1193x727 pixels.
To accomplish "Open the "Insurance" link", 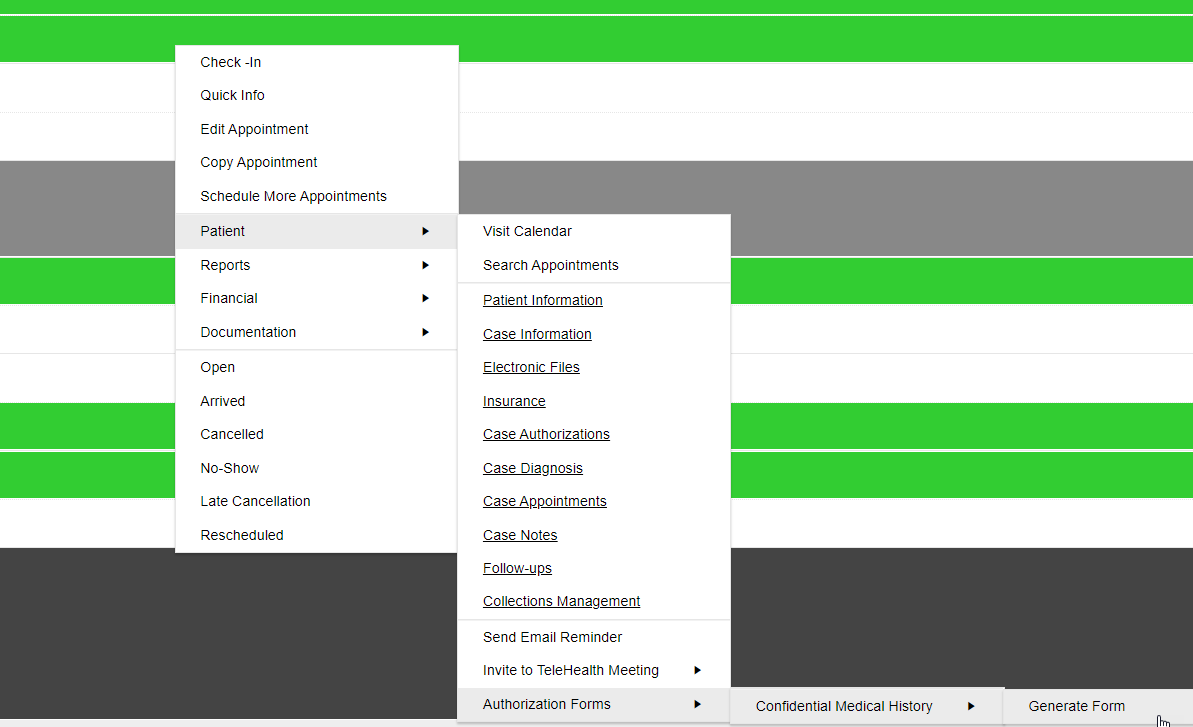I will click(x=514, y=401).
